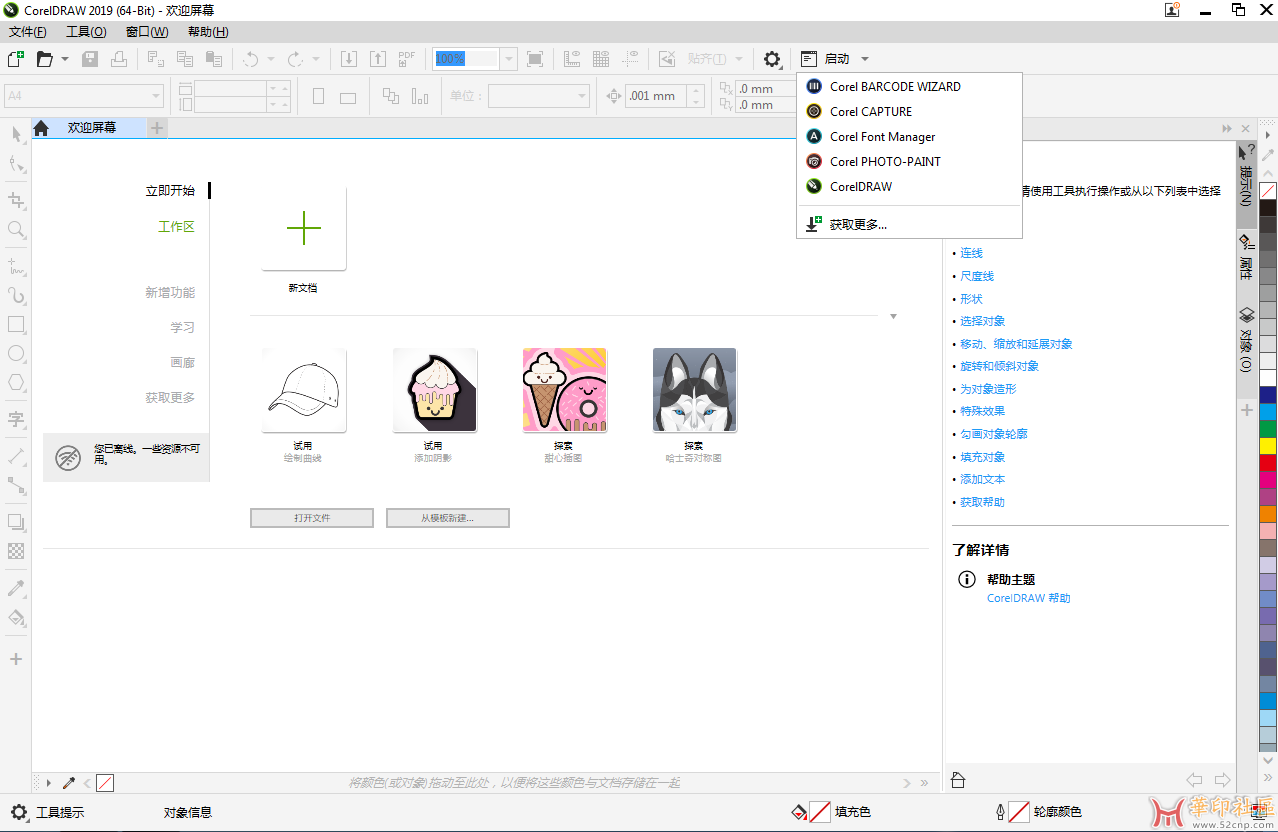
Task: Select the Polygon tool
Action: (16, 382)
